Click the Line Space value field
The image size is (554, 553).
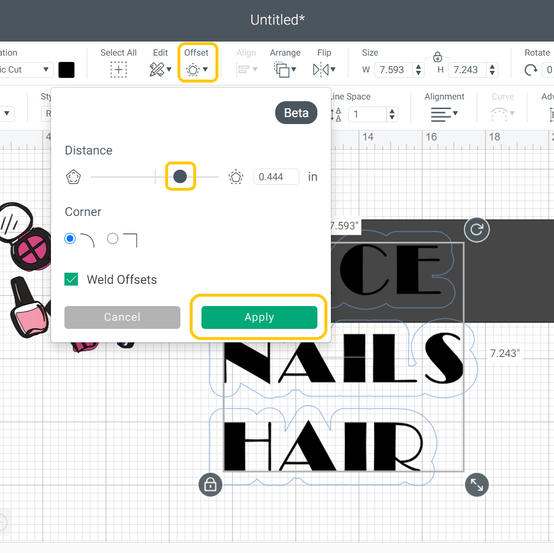tap(368, 114)
